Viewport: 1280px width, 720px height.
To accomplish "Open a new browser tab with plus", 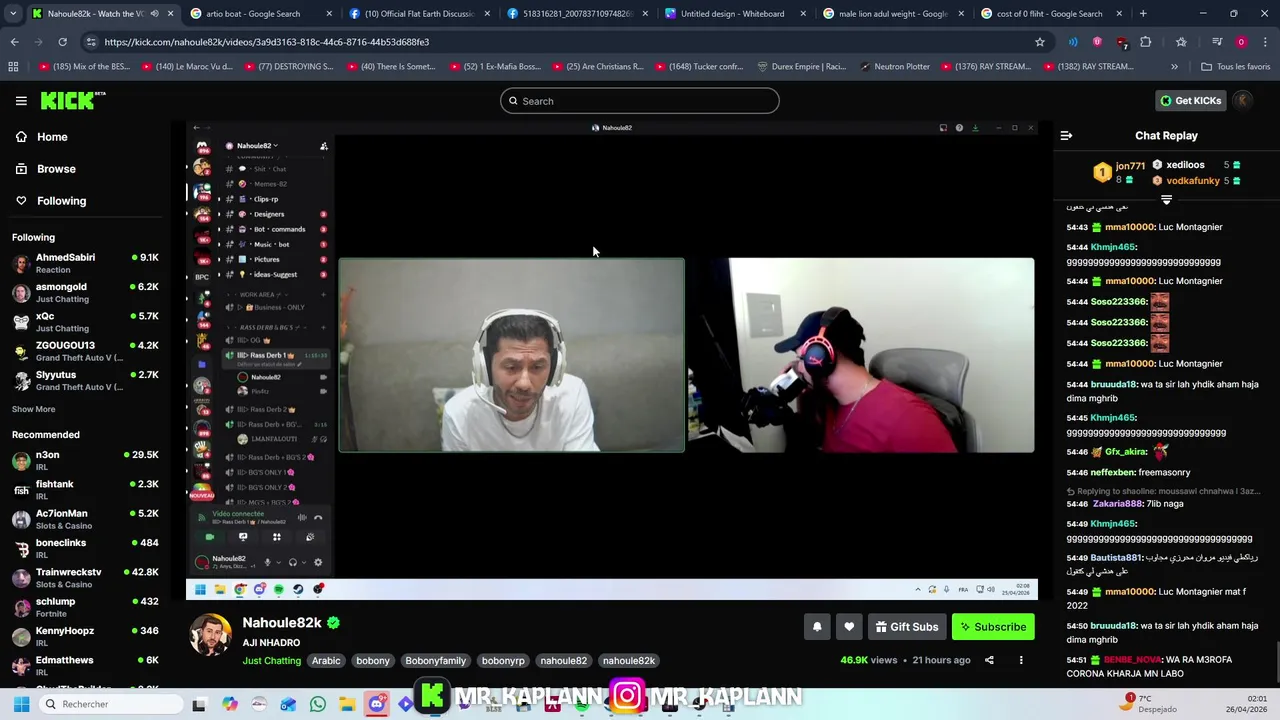I will tap(1143, 14).
